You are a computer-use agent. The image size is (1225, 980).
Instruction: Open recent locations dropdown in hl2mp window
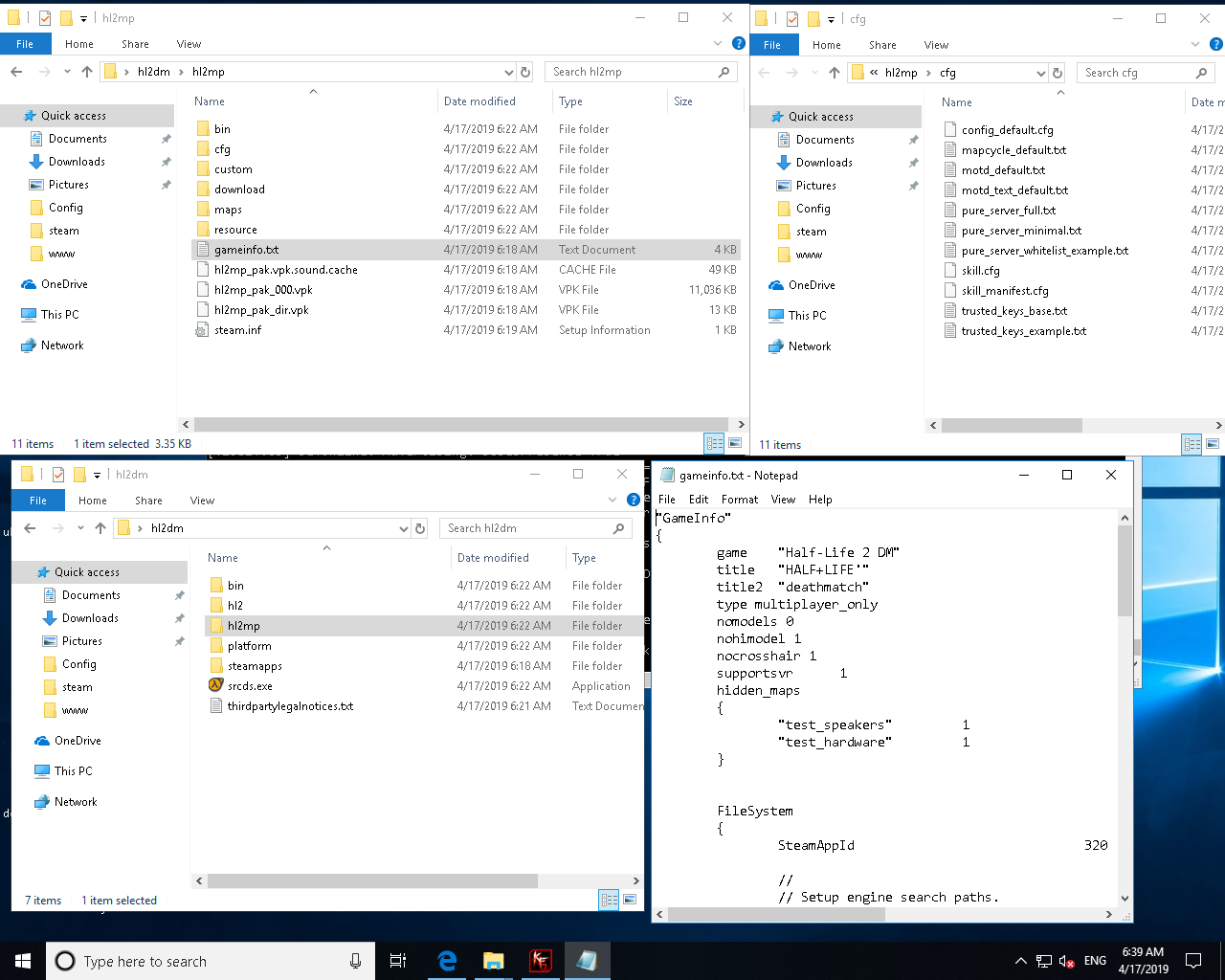point(67,72)
